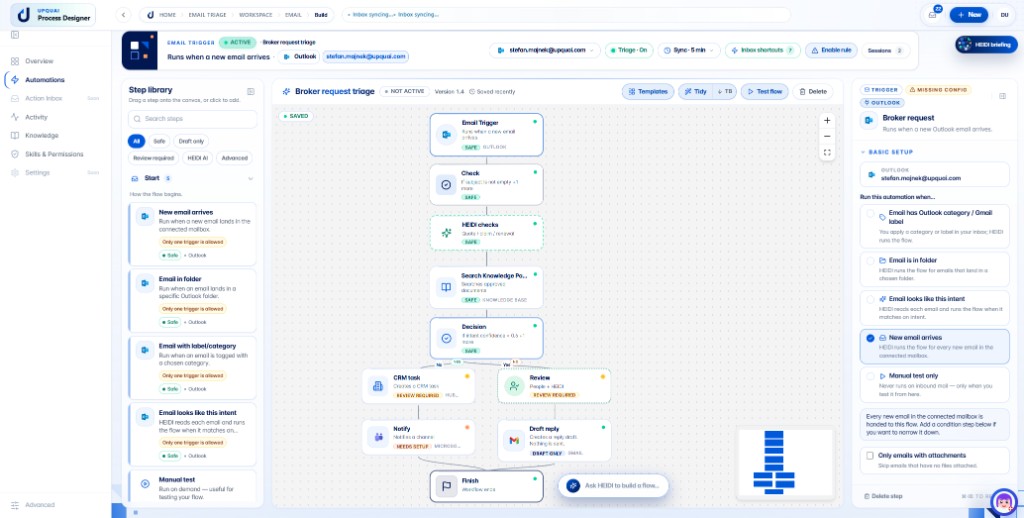The image size is (1024, 518).
Task: Open the TB direction dropdown
Action: (724, 91)
